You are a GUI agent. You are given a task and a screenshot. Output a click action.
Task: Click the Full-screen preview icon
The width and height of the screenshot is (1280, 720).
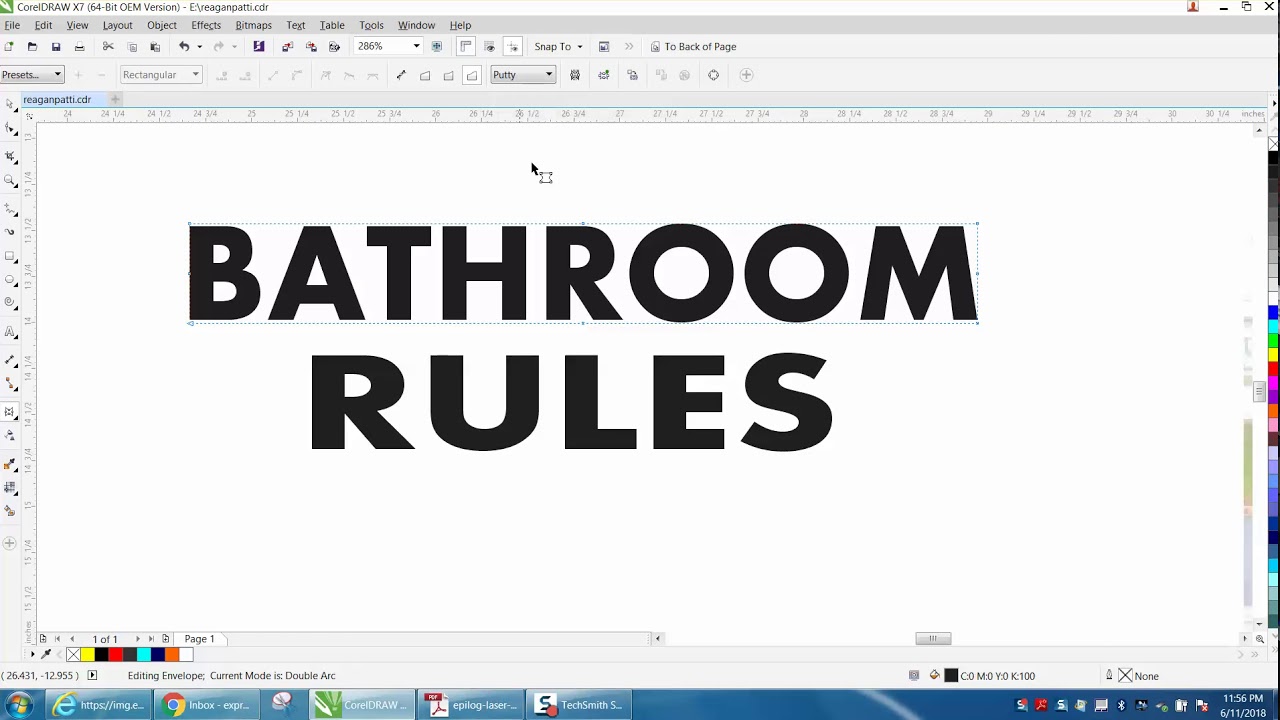click(x=437, y=47)
